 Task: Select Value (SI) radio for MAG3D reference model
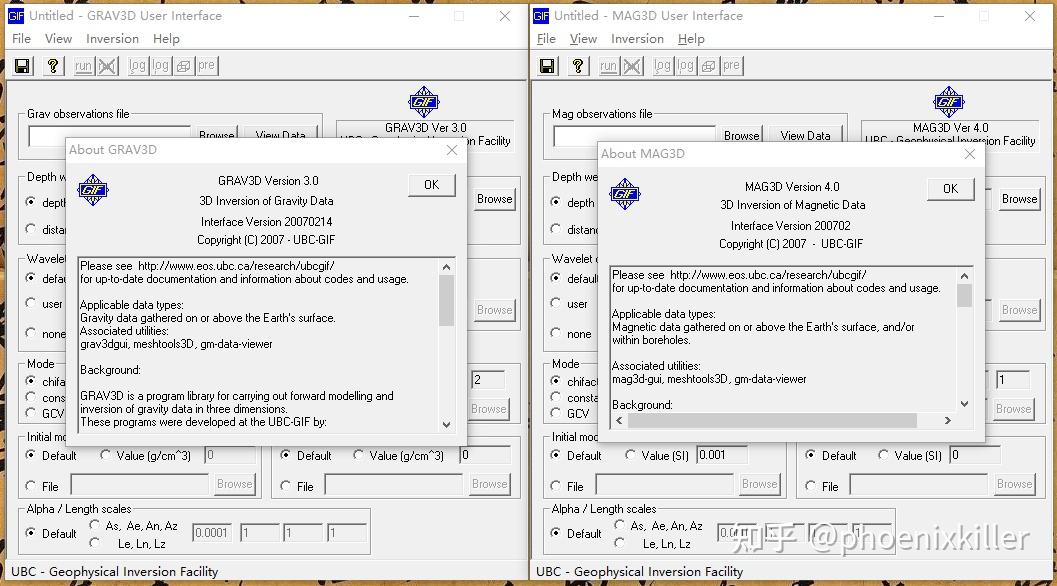click(883, 455)
